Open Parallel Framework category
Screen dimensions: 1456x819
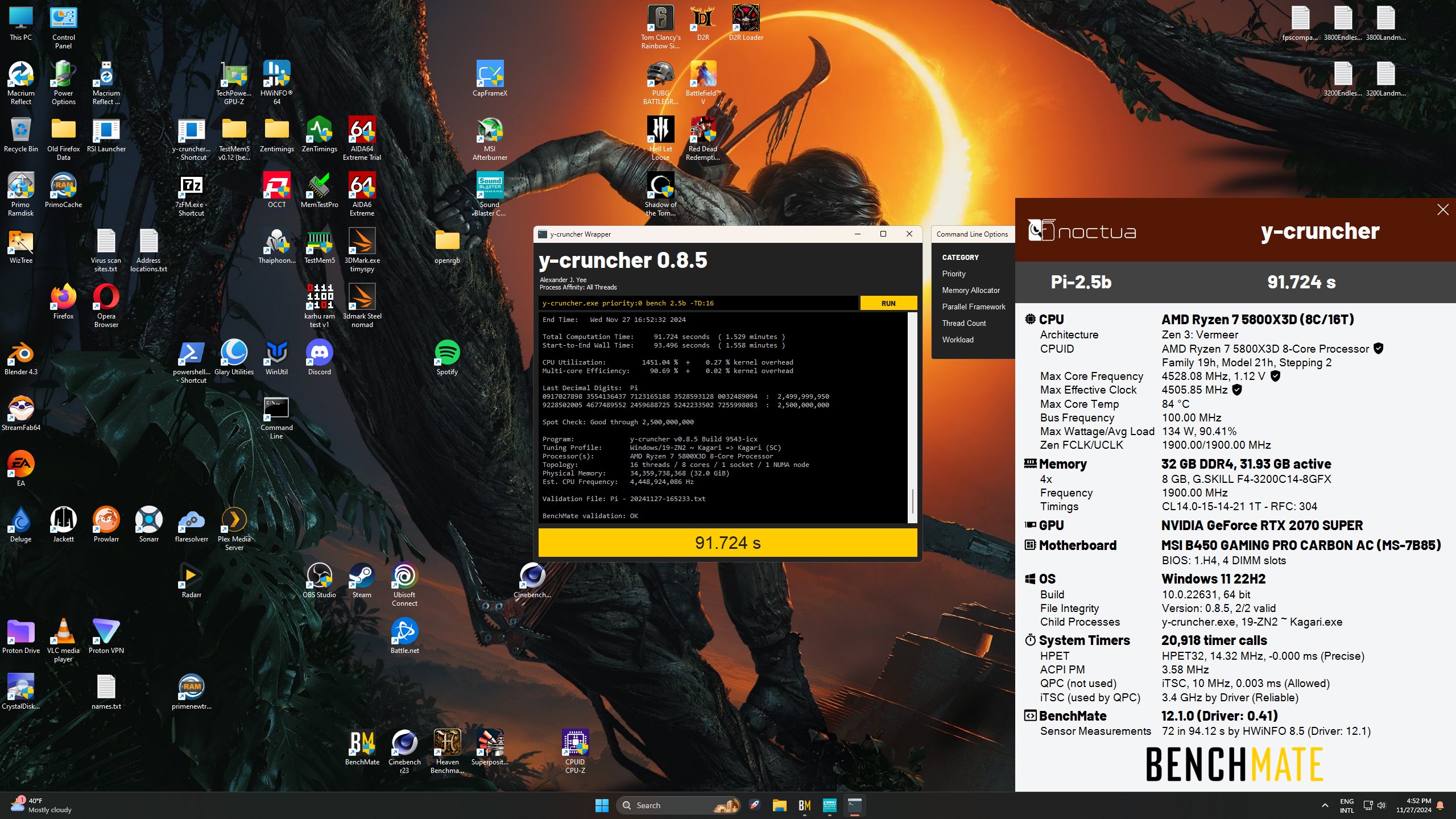pos(973,307)
